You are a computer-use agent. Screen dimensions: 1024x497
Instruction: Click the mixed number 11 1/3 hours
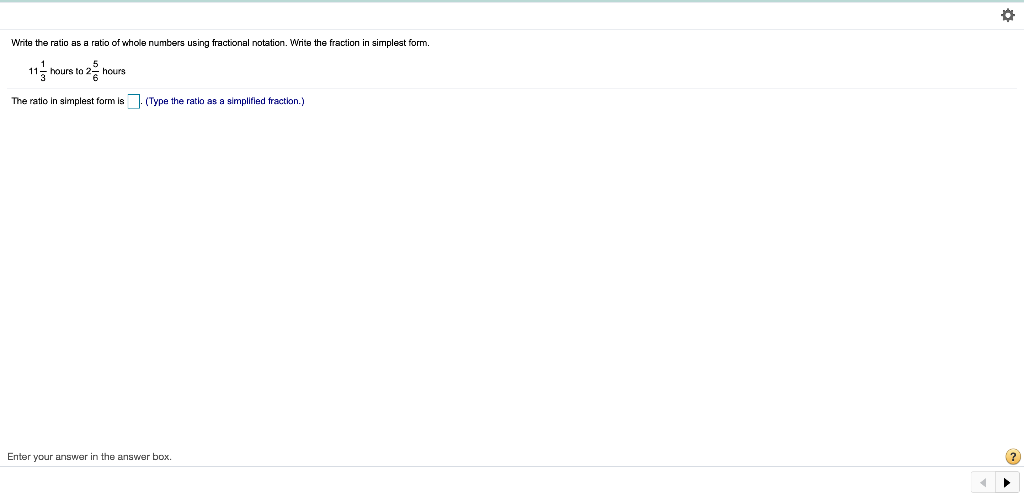click(x=50, y=71)
